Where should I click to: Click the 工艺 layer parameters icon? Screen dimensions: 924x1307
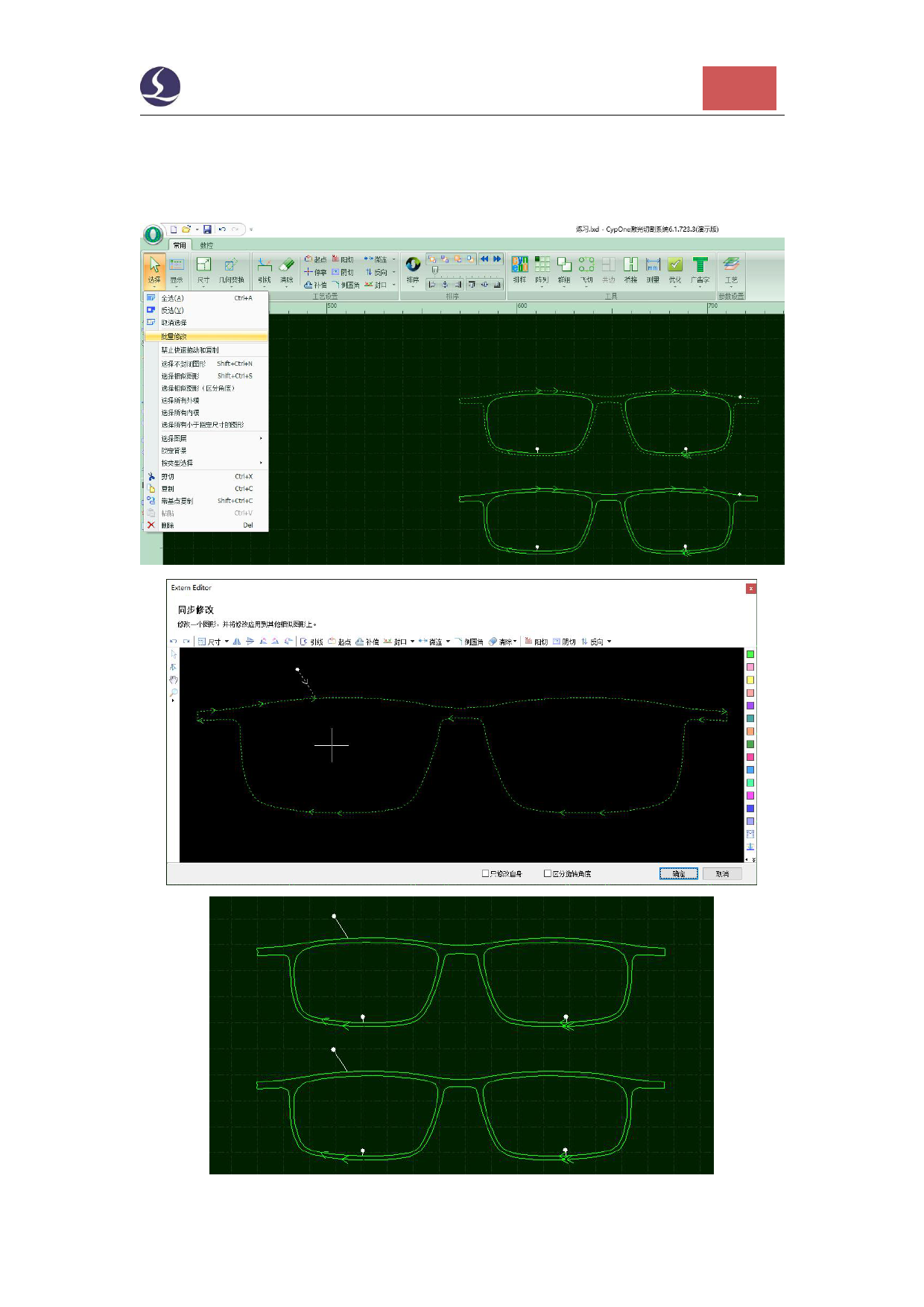point(731,268)
